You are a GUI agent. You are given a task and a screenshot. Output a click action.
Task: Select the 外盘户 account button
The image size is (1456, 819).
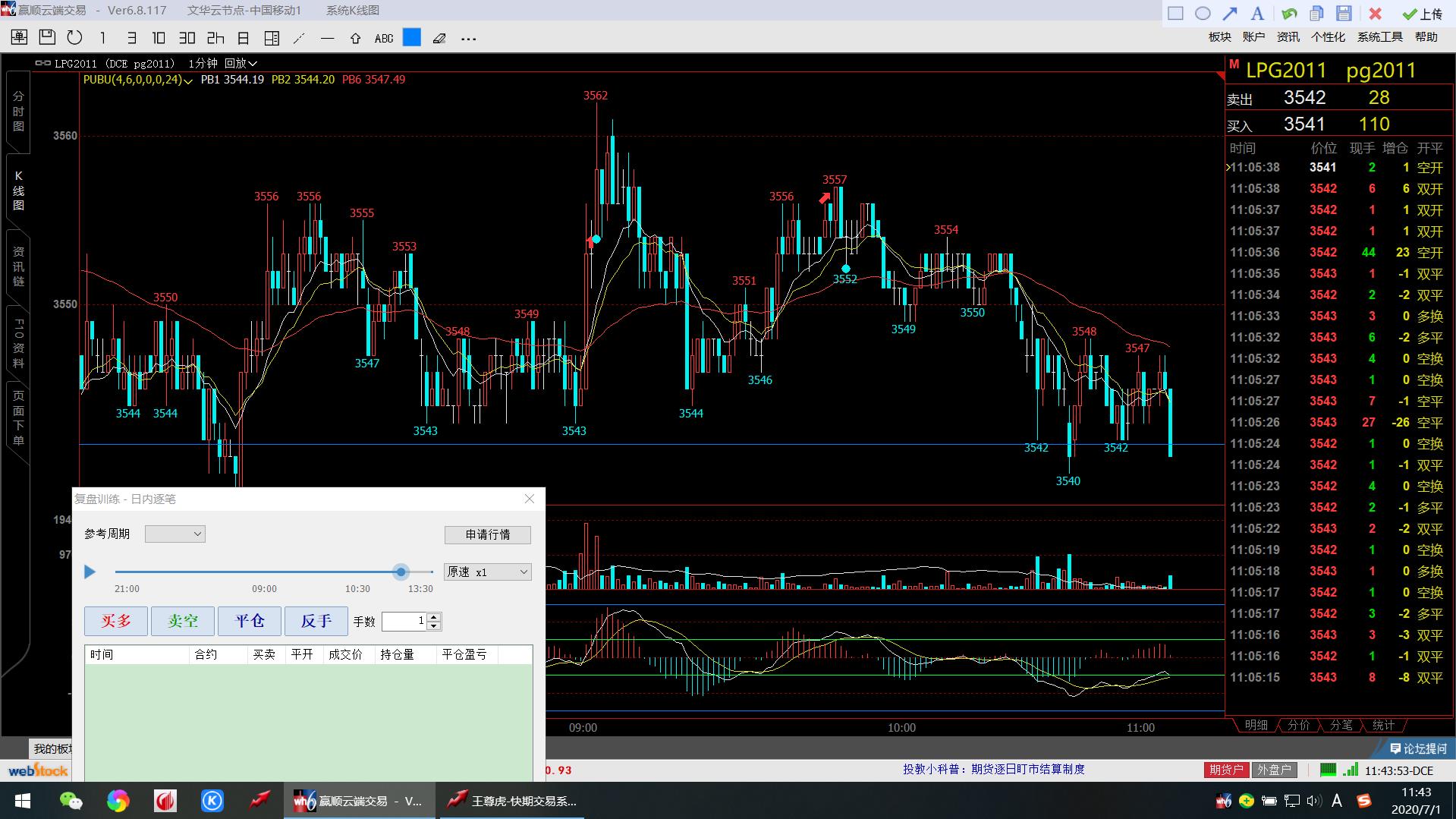pos(1274,770)
